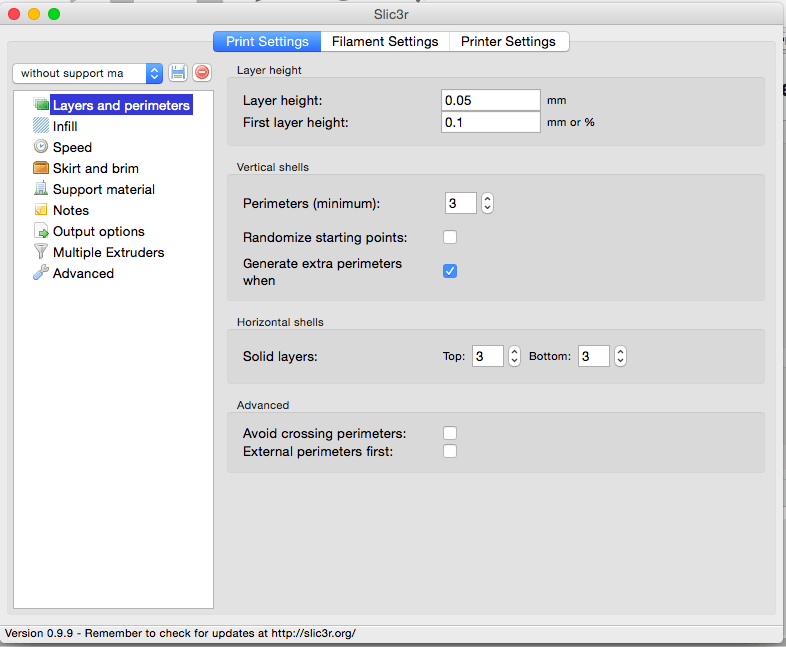786x647 pixels.
Task: Click the Bottom solid layers value field
Action: 594,356
